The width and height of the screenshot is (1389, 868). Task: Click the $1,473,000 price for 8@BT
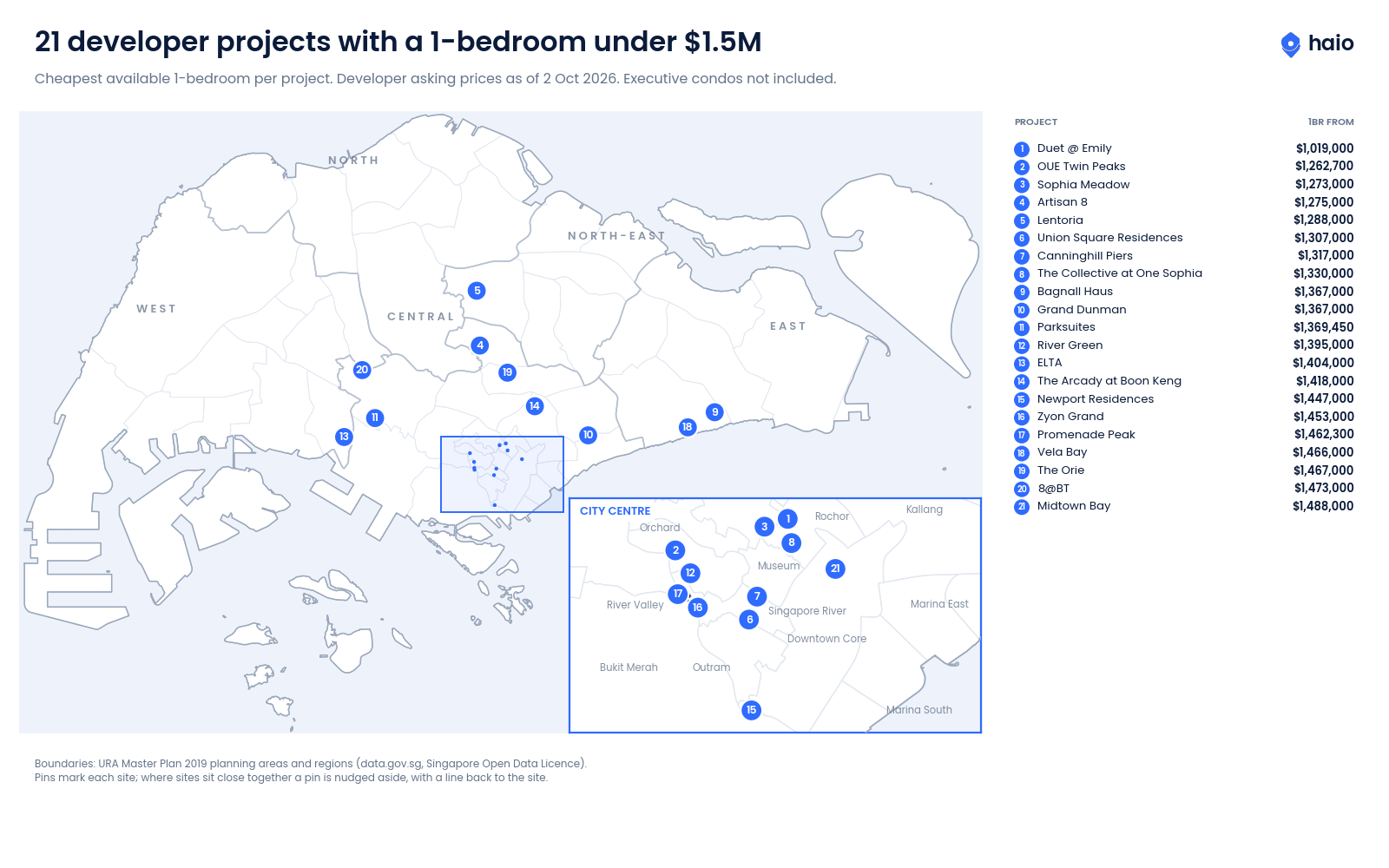click(x=1324, y=489)
